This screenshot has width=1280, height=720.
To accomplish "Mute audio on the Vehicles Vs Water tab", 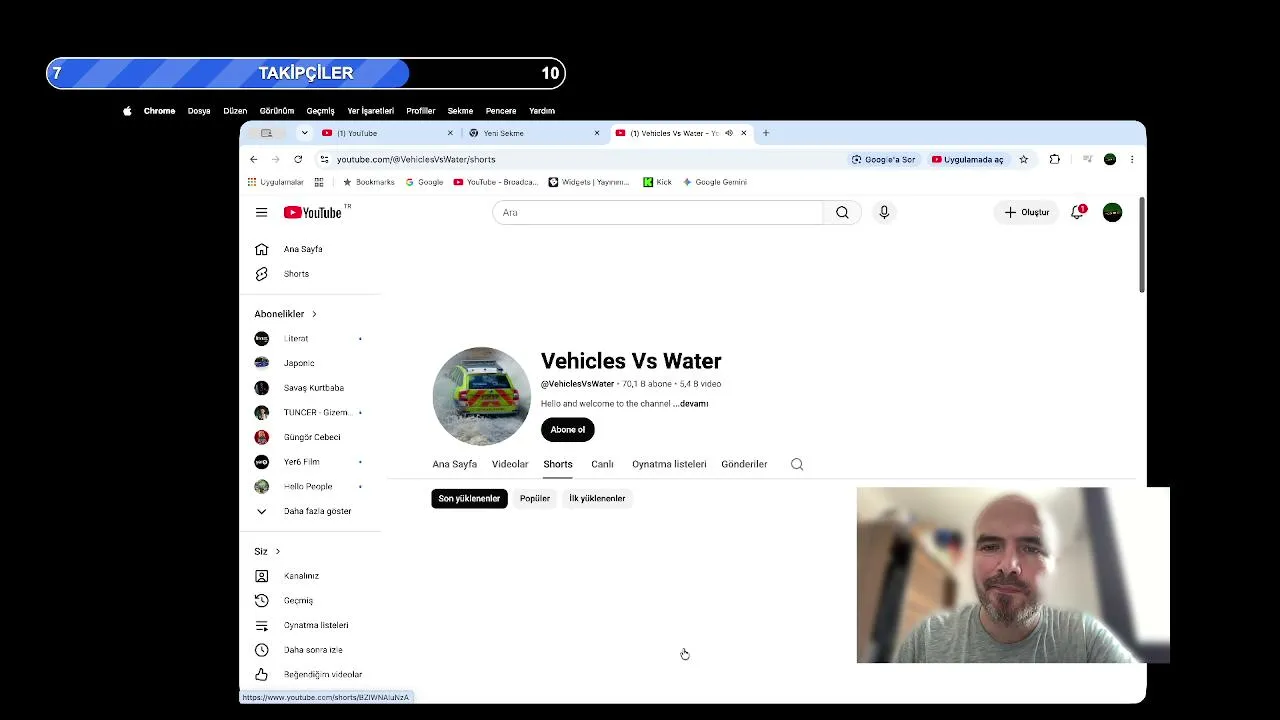I will tap(729, 133).
